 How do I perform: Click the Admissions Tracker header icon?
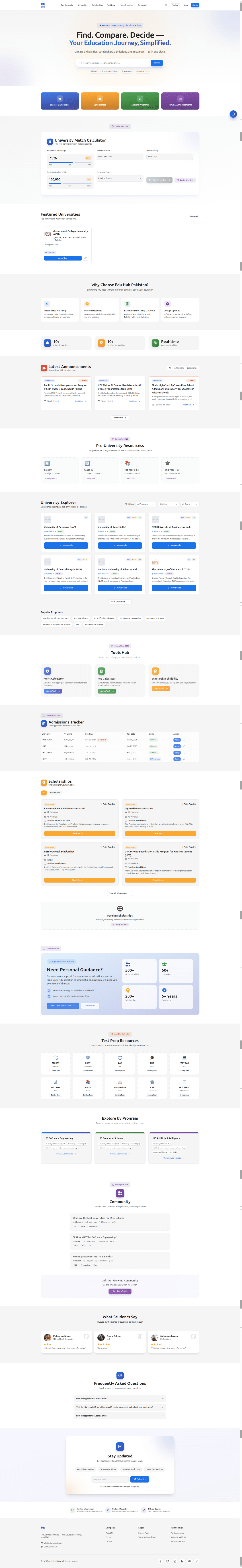point(44,724)
